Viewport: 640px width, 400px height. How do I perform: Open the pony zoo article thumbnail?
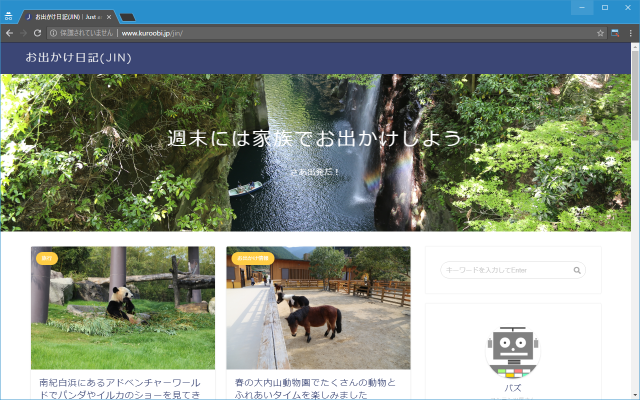[318, 308]
